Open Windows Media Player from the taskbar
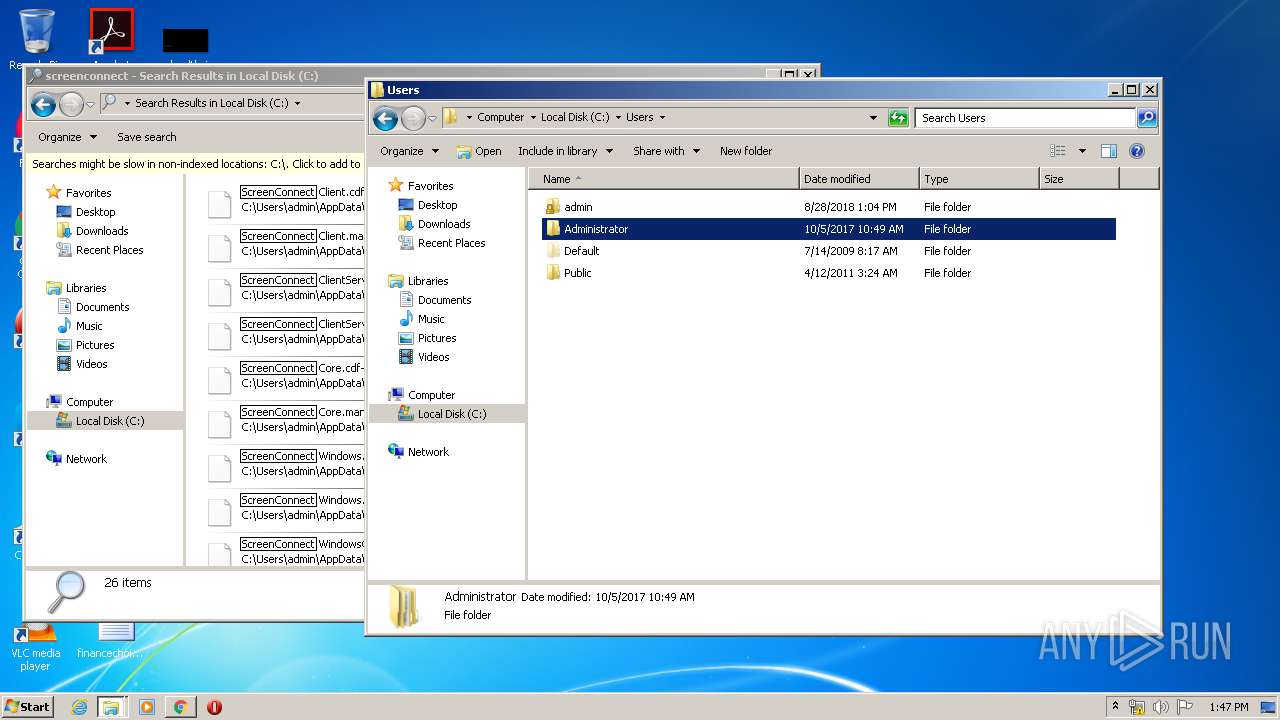1280x720 pixels. [x=147, y=707]
